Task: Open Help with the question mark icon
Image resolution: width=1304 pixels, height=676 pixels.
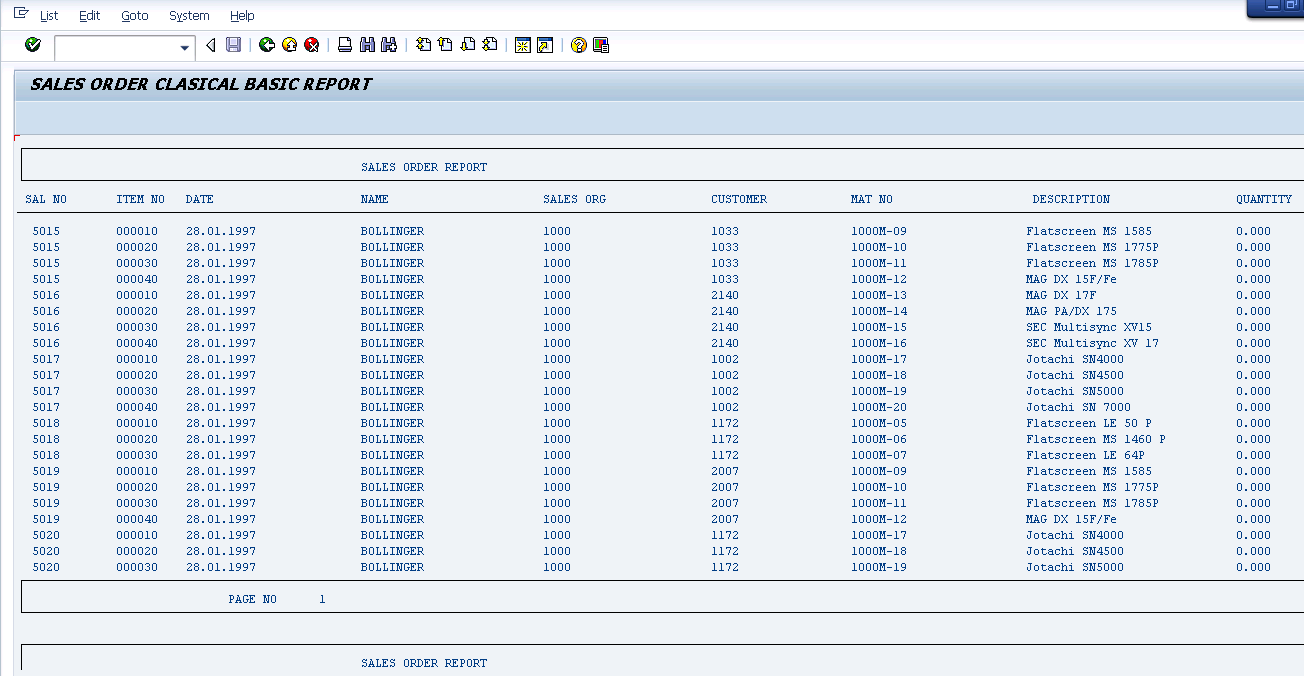Action: 577,45
